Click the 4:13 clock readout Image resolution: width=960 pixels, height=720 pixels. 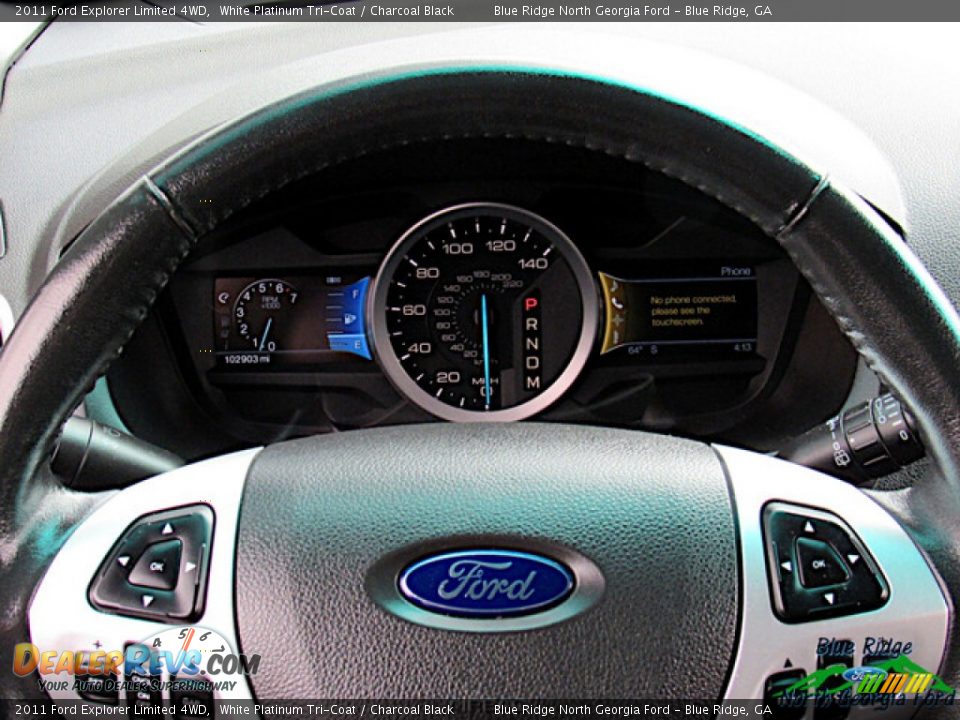click(742, 348)
